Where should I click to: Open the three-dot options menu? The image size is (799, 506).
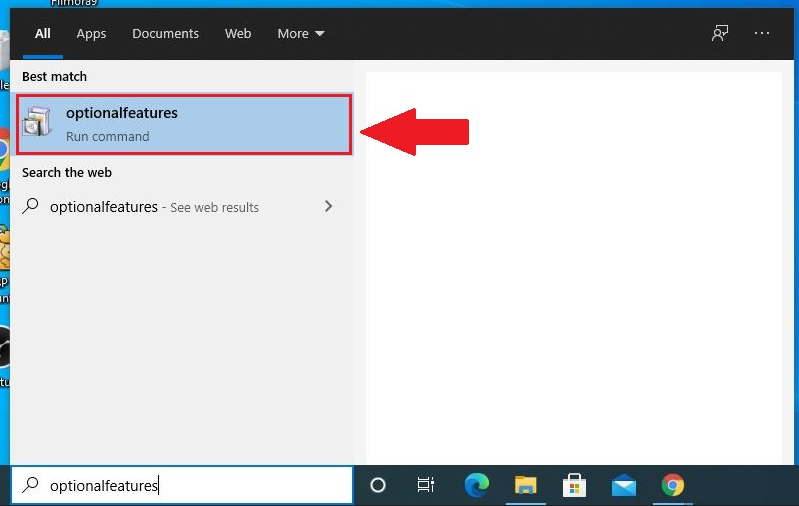[762, 33]
